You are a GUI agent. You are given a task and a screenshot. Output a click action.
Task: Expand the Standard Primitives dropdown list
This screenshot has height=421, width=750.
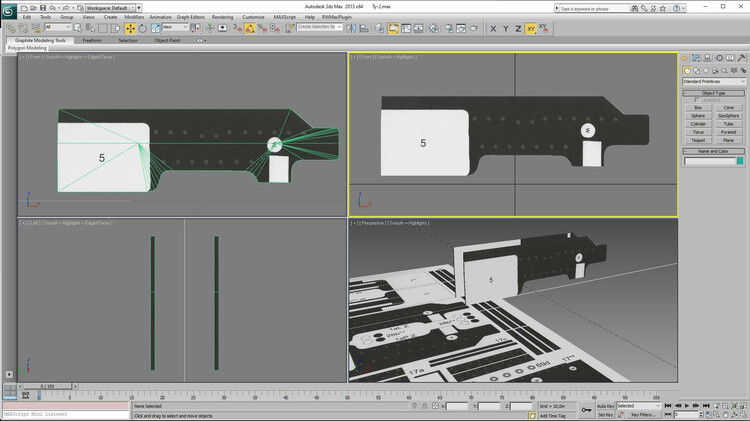tap(714, 81)
